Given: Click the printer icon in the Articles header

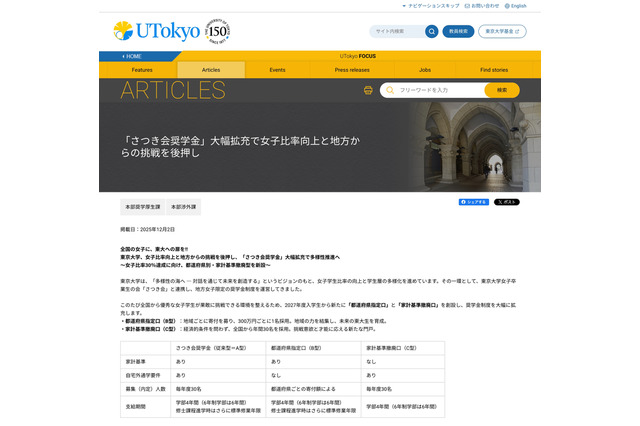Looking at the screenshot, I should pos(368,90).
